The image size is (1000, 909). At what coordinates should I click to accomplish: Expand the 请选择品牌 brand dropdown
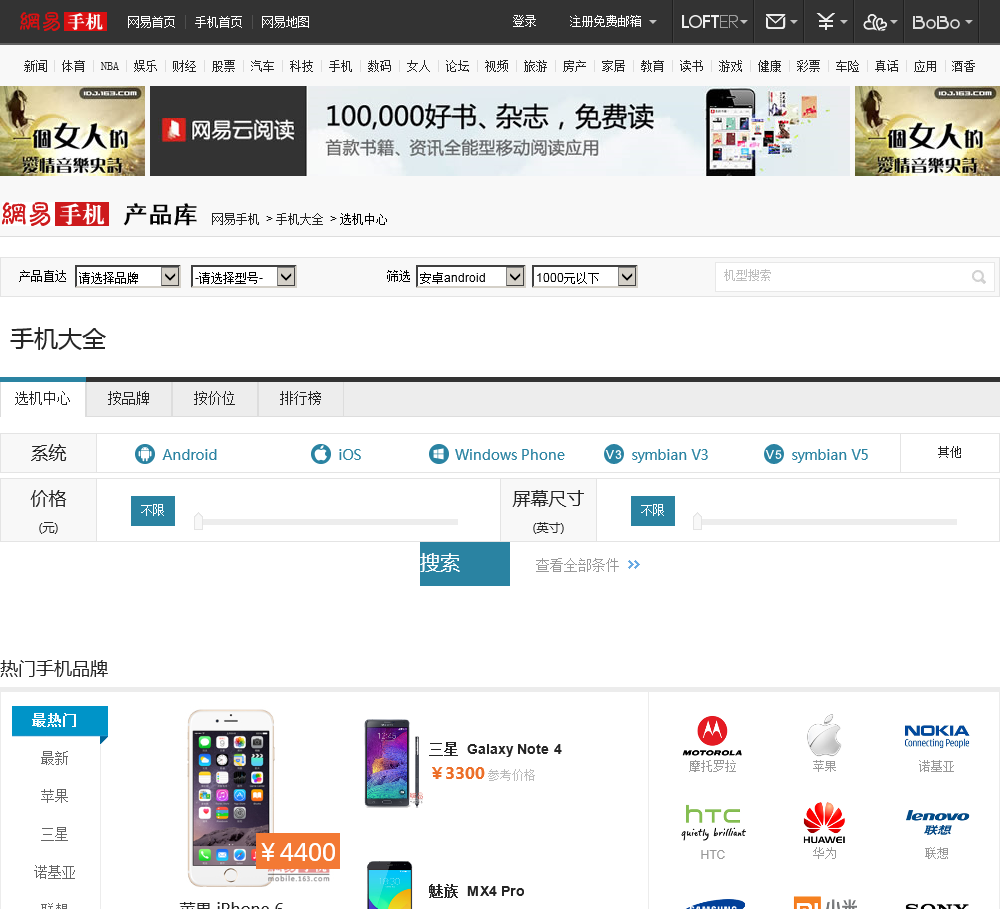(128, 277)
